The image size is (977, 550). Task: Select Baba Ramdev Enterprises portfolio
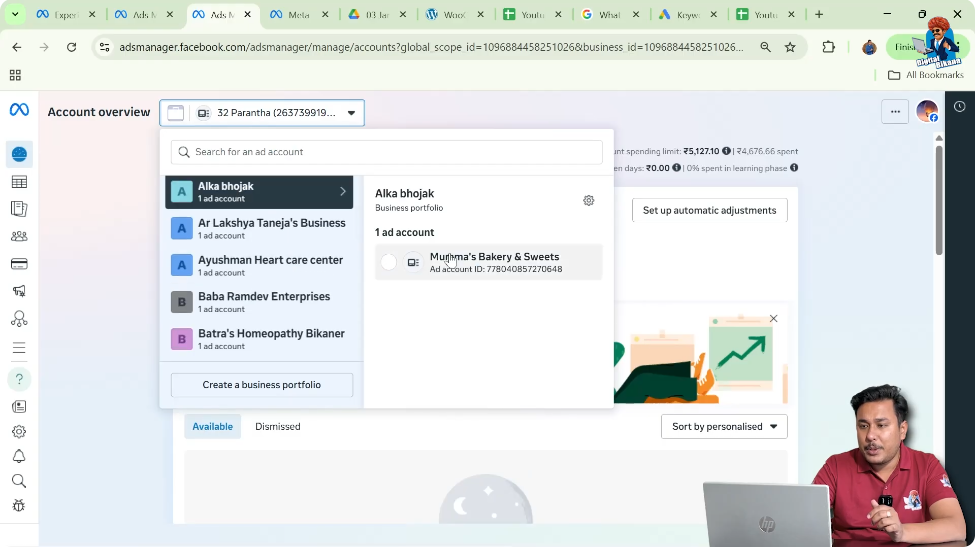(259, 302)
